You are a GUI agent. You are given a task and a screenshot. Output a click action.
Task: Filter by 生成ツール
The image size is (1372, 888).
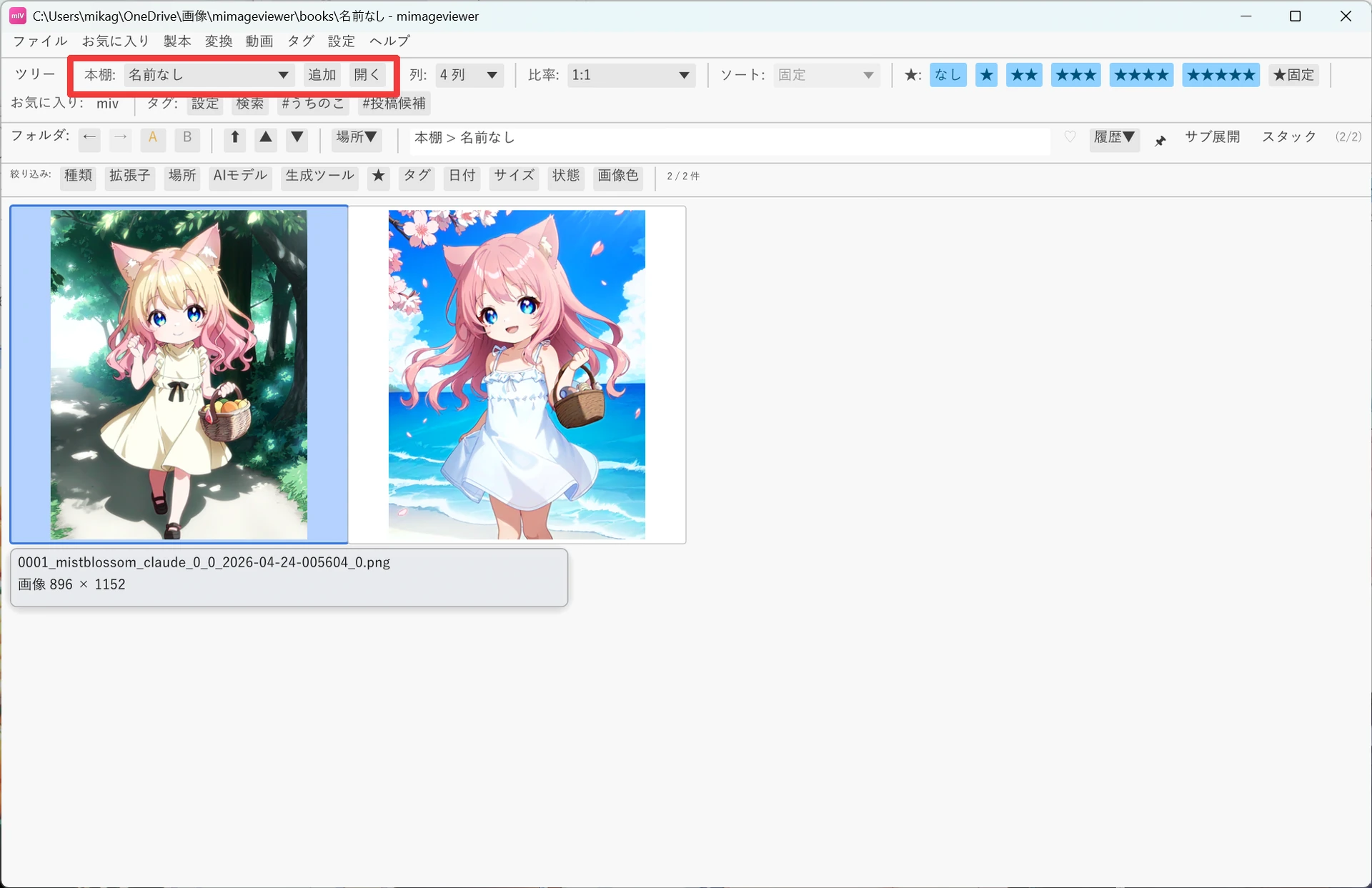319,176
